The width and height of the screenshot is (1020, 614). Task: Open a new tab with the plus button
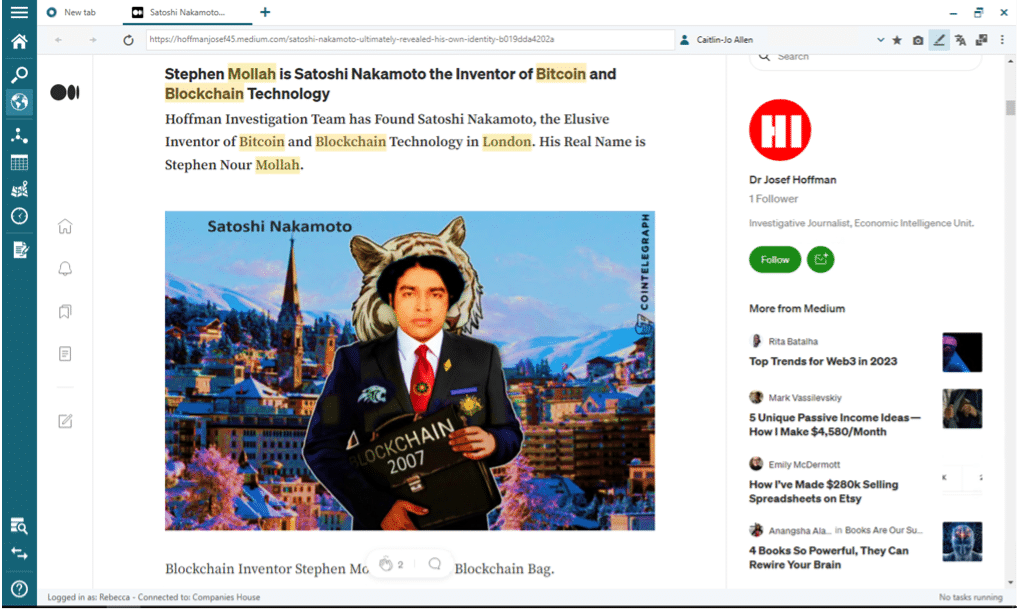pyautogui.click(x=265, y=12)
